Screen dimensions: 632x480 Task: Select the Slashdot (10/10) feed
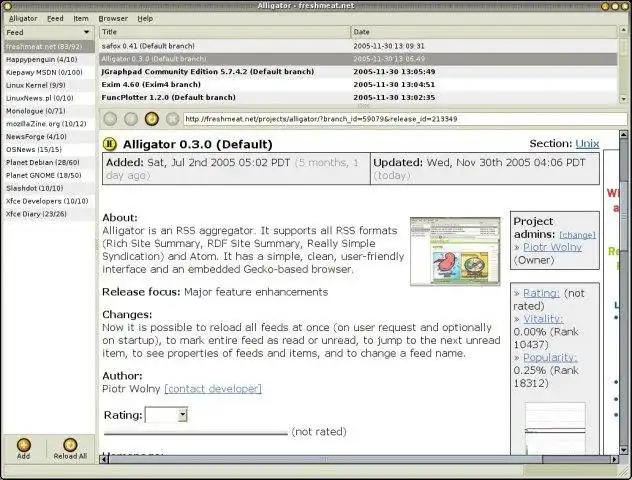[49, 188]
